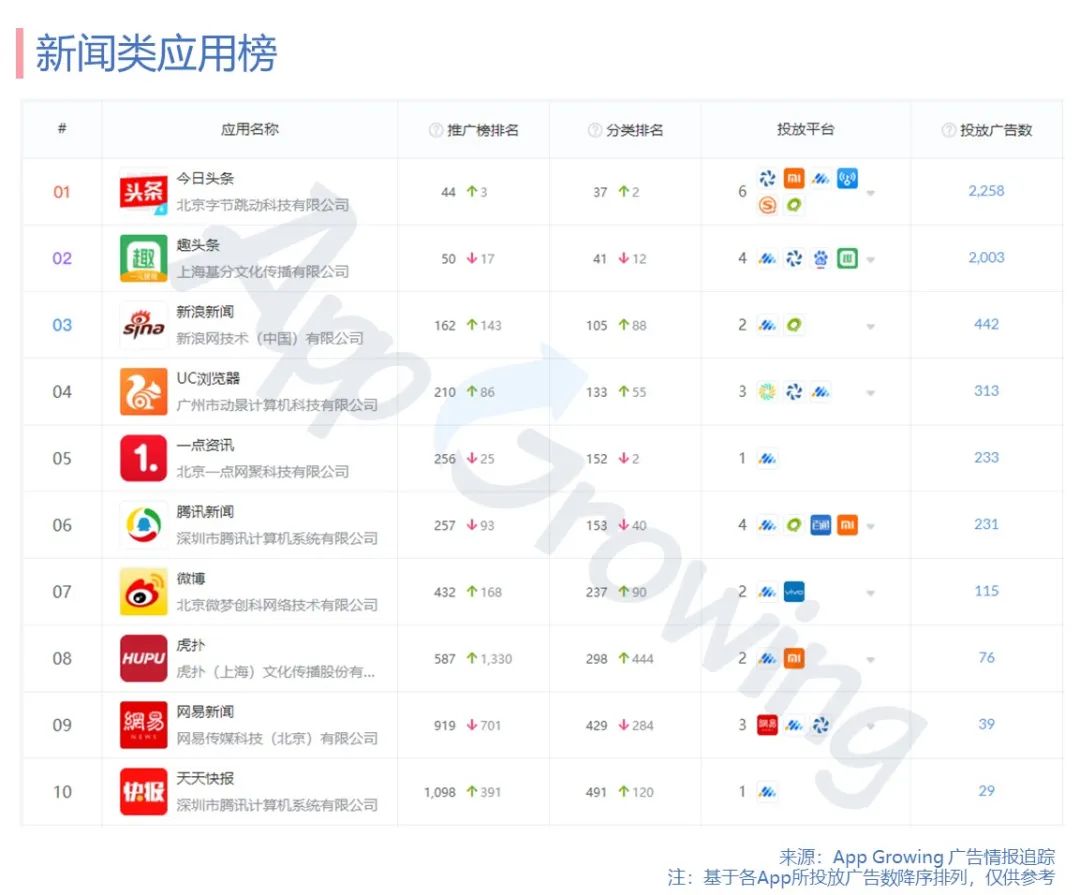Click the green ring platform icon in 新浪新闻 row

tap(794, 325)
